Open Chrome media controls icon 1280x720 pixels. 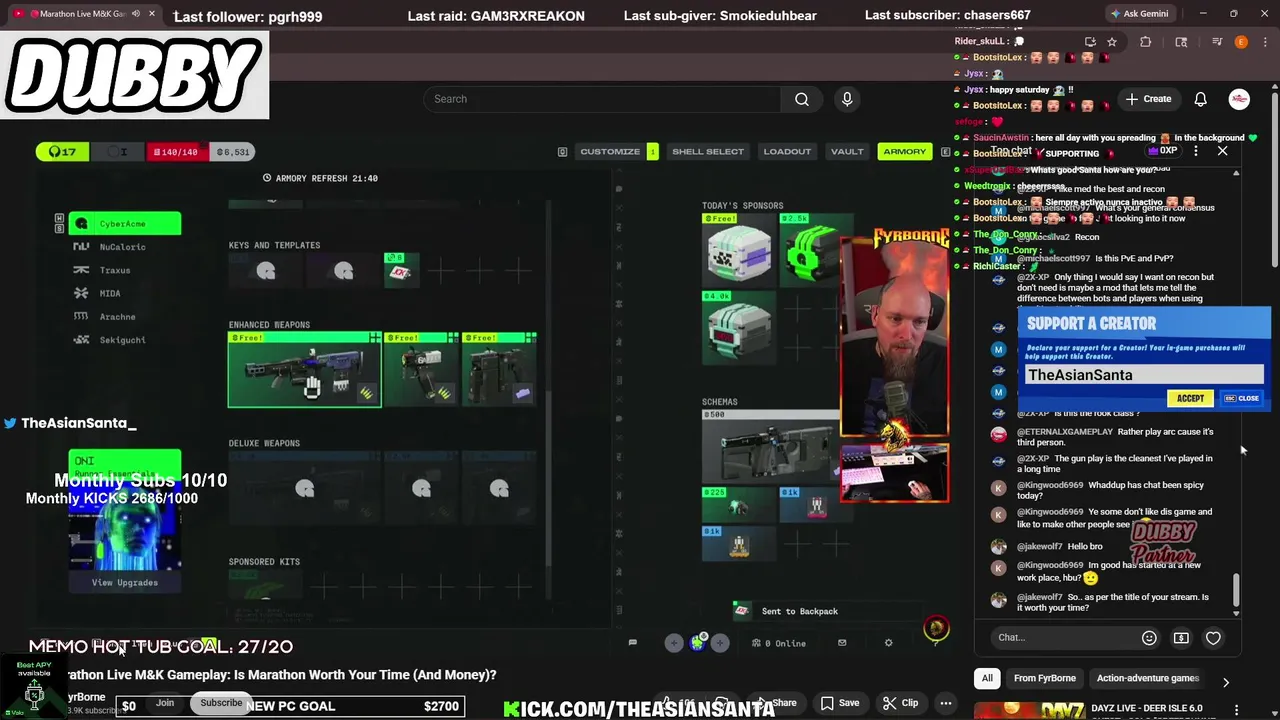click(x=1216, y=42)
